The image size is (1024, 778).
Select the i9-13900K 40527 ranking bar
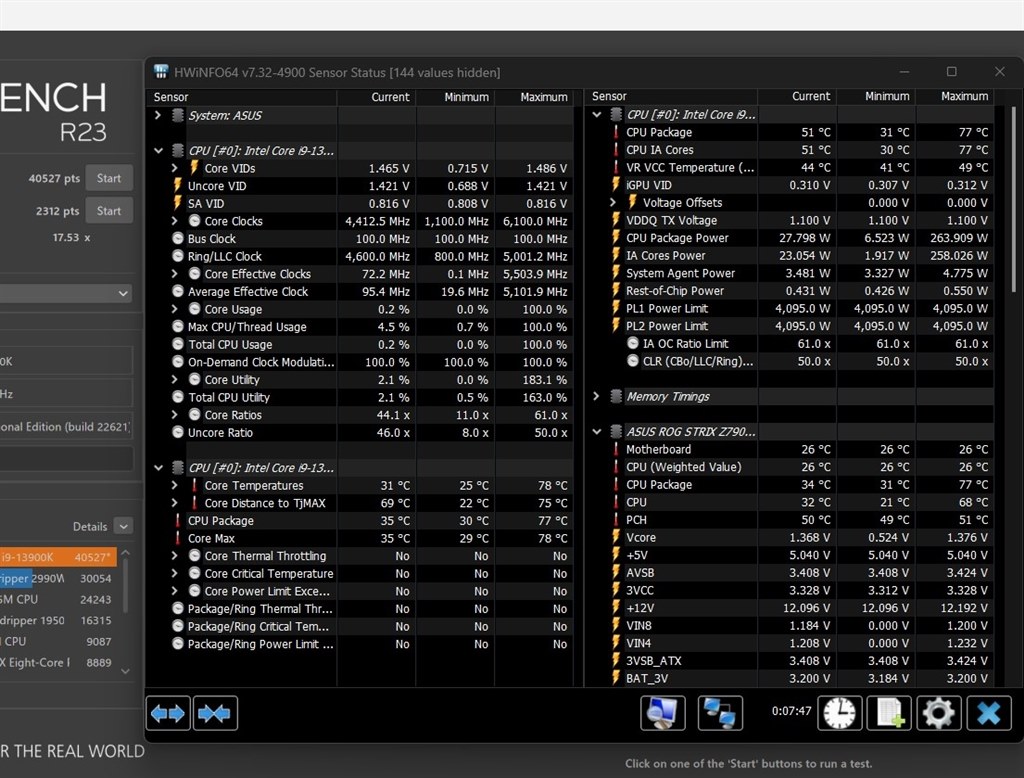click(x=58, y=557)
